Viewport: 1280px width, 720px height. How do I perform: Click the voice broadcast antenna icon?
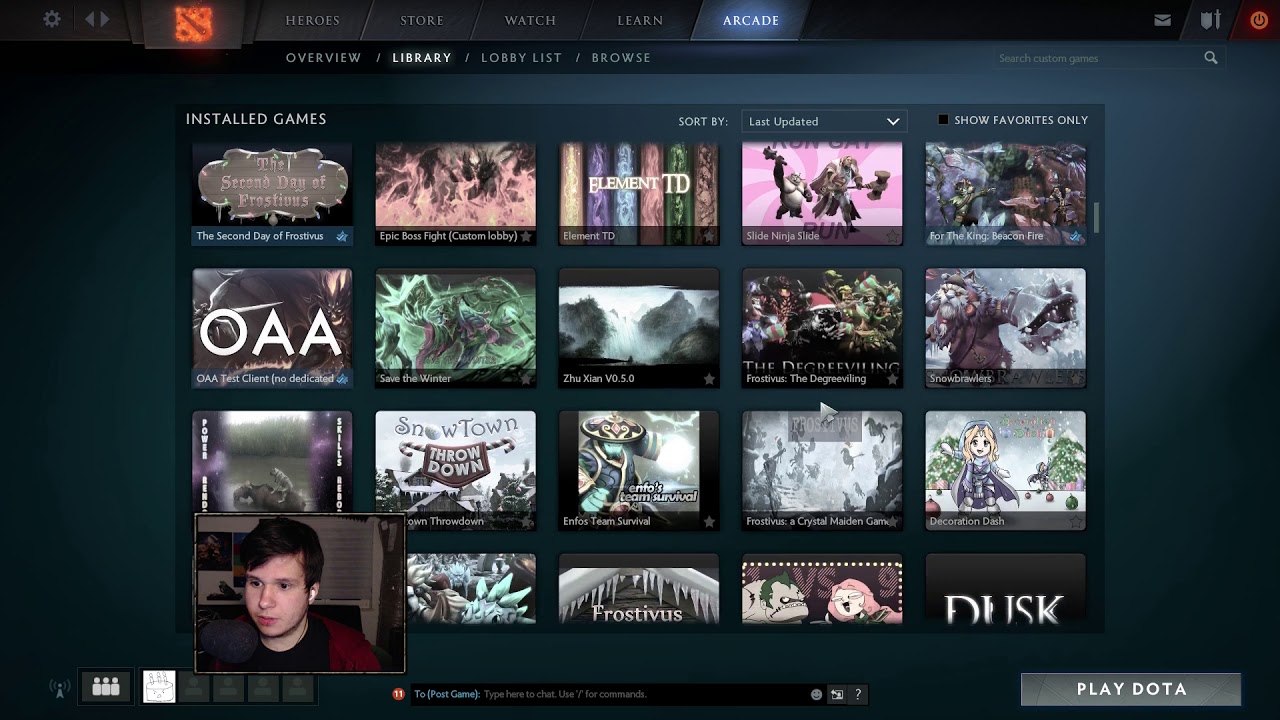click(x=60, y=688)
